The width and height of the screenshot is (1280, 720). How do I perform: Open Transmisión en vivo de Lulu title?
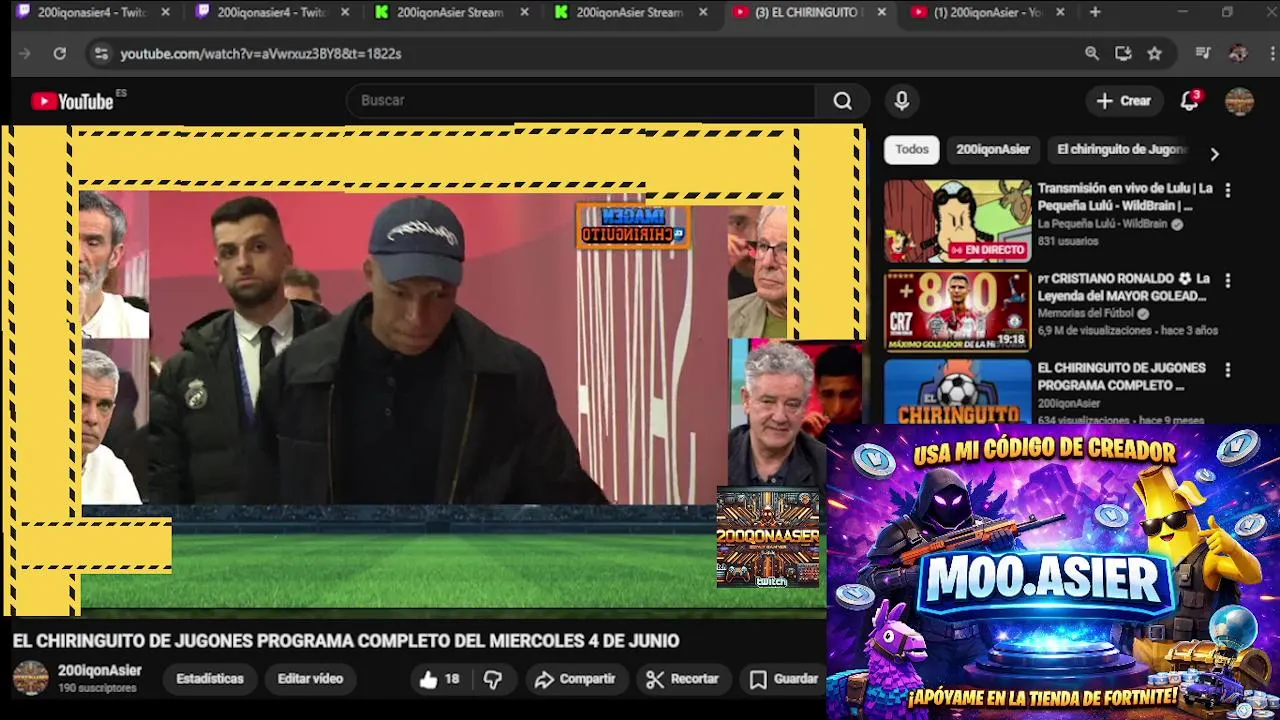pos(1125,197)
